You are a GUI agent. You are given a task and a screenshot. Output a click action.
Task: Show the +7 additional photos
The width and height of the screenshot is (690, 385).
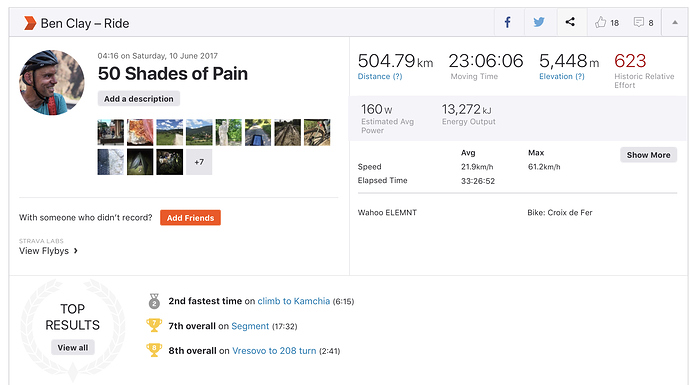coord(199,162)
